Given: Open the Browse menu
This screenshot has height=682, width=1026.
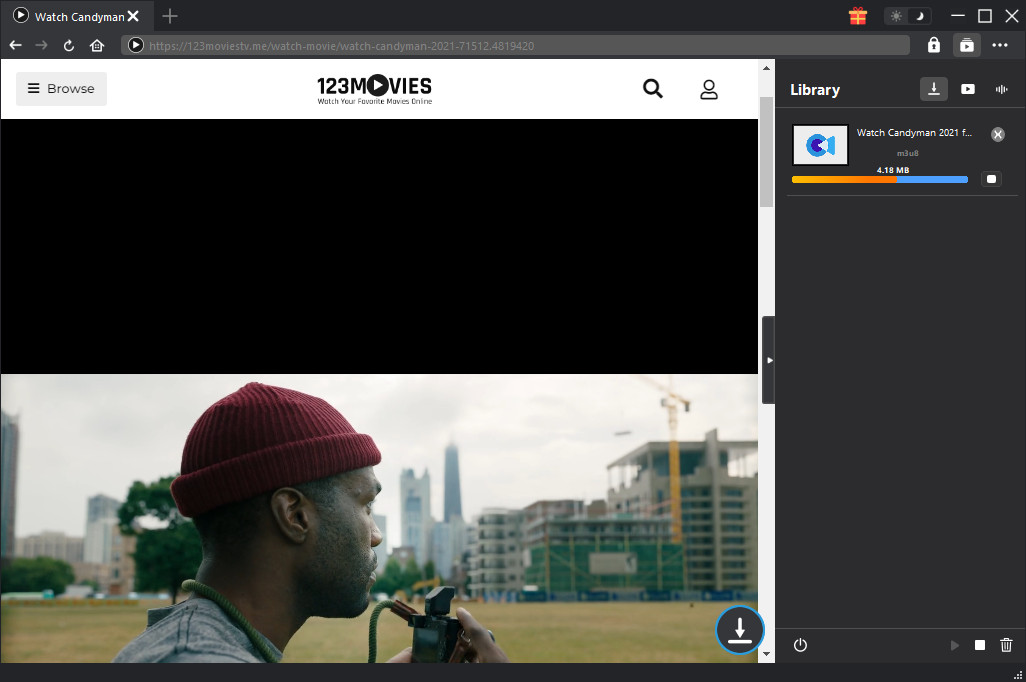Looking at the screenshot, I should pyautogui.click(x=61, y=88).
